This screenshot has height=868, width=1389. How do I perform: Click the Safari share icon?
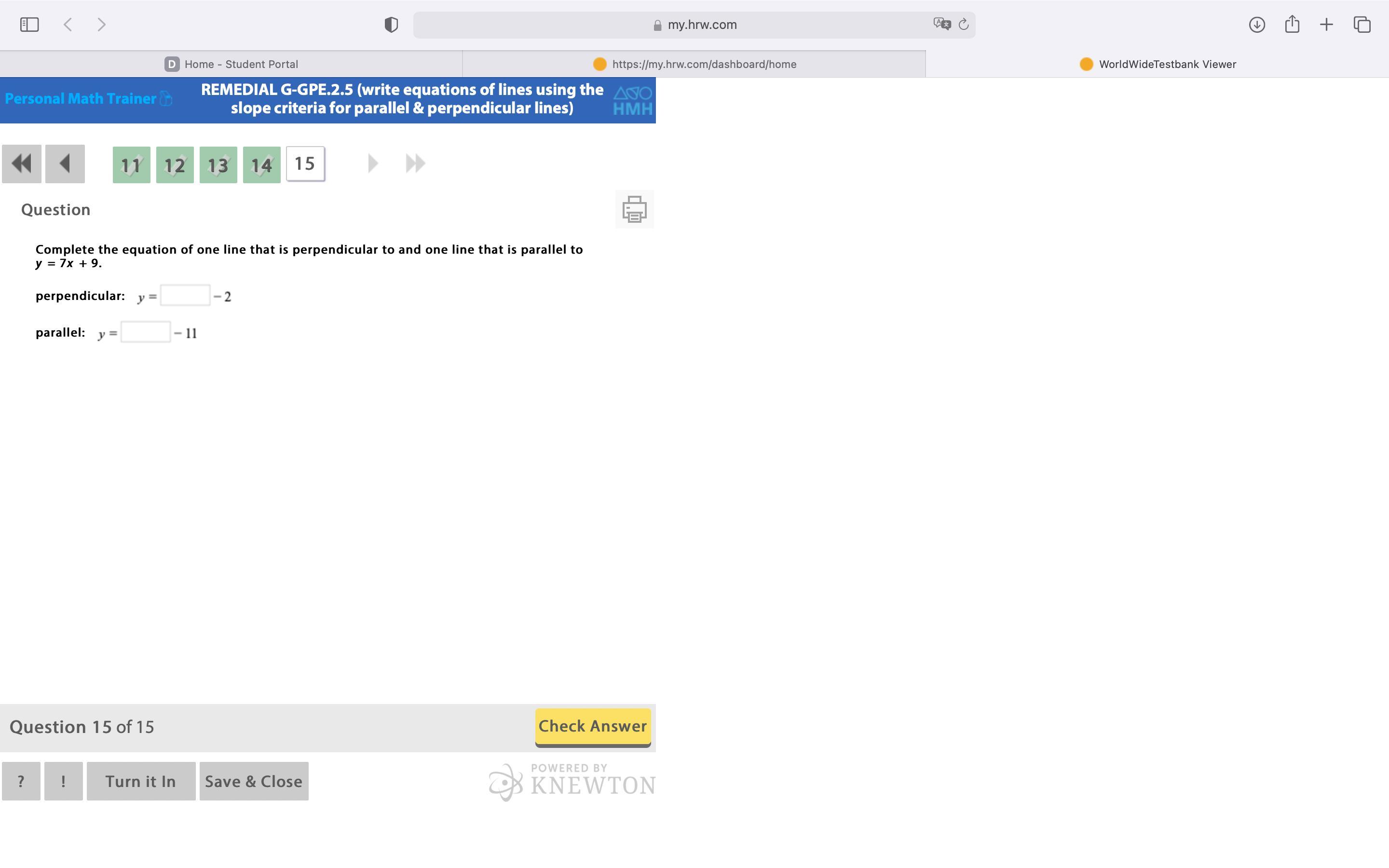[x=1292, y=25]
